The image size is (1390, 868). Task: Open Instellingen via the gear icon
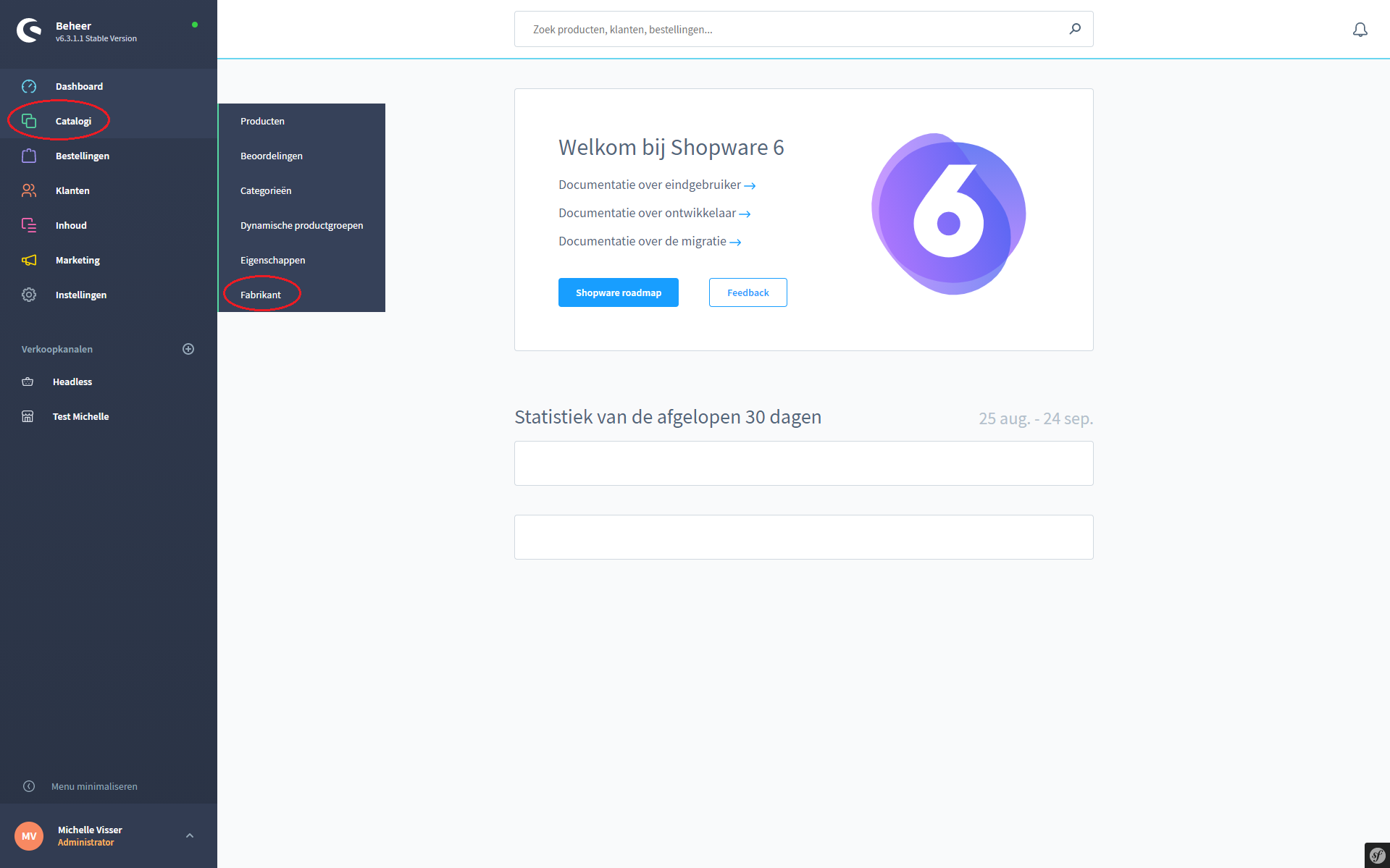[29, 295]
